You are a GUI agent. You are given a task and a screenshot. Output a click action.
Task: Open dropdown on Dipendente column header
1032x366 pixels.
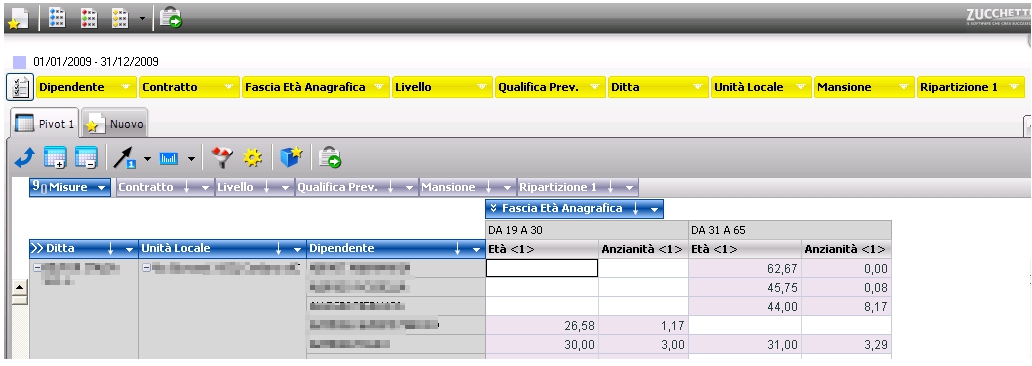(x=477, y=249)
